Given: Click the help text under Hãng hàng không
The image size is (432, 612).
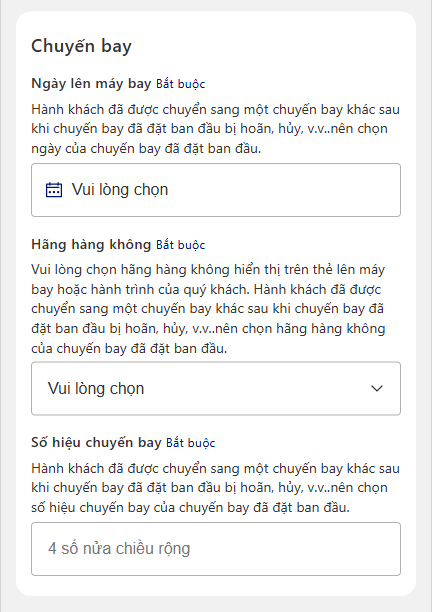Looking at the screenshot, I should [x=208, y=309].
